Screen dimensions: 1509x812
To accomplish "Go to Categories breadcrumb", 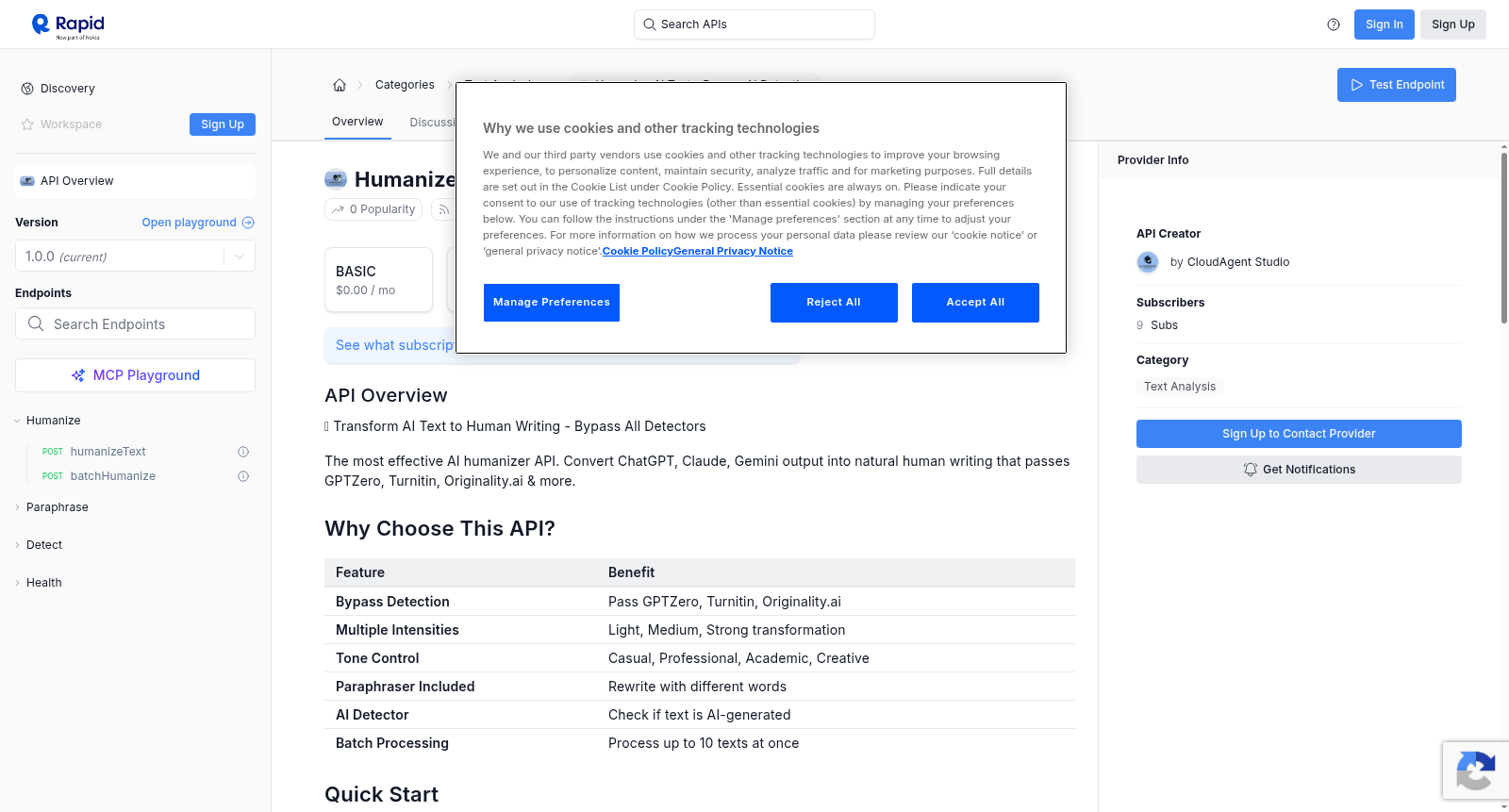I will point(405,85).
